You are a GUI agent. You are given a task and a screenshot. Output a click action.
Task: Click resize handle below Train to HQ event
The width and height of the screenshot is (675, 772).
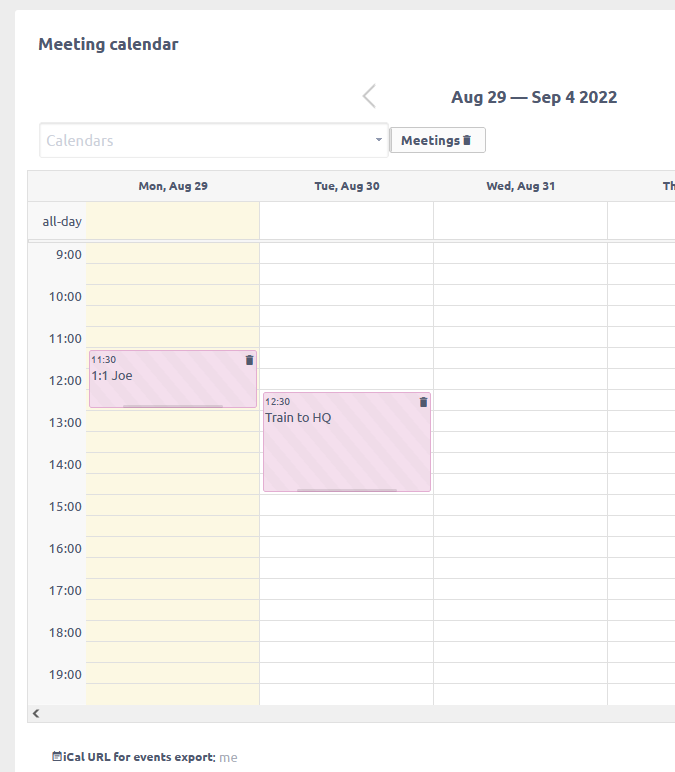346,490
